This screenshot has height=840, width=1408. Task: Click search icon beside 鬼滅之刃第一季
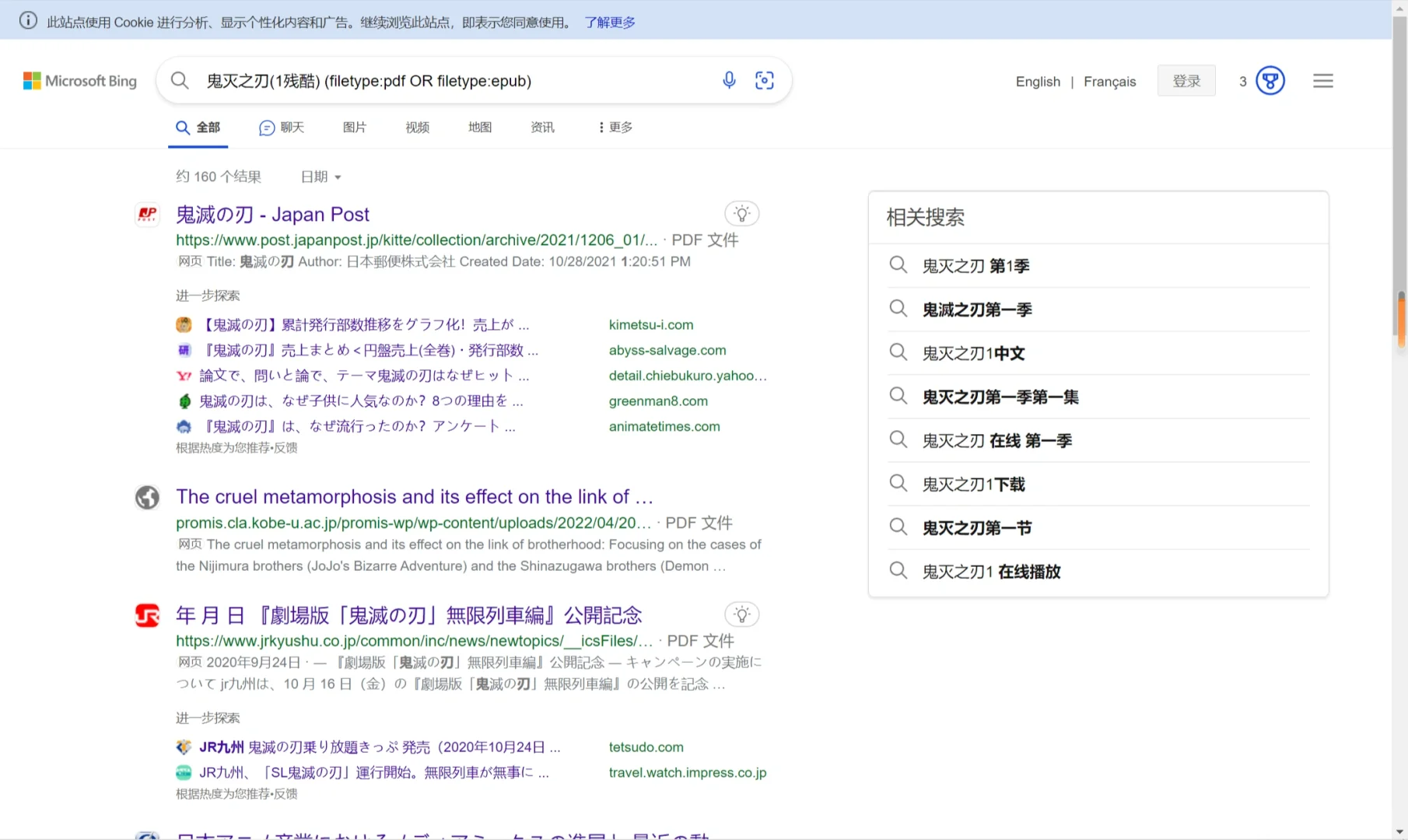click(x=898, y=309)
